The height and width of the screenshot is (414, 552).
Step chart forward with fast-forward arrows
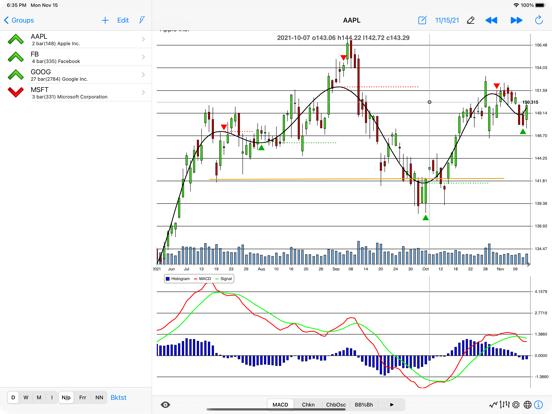click(516, 20)
